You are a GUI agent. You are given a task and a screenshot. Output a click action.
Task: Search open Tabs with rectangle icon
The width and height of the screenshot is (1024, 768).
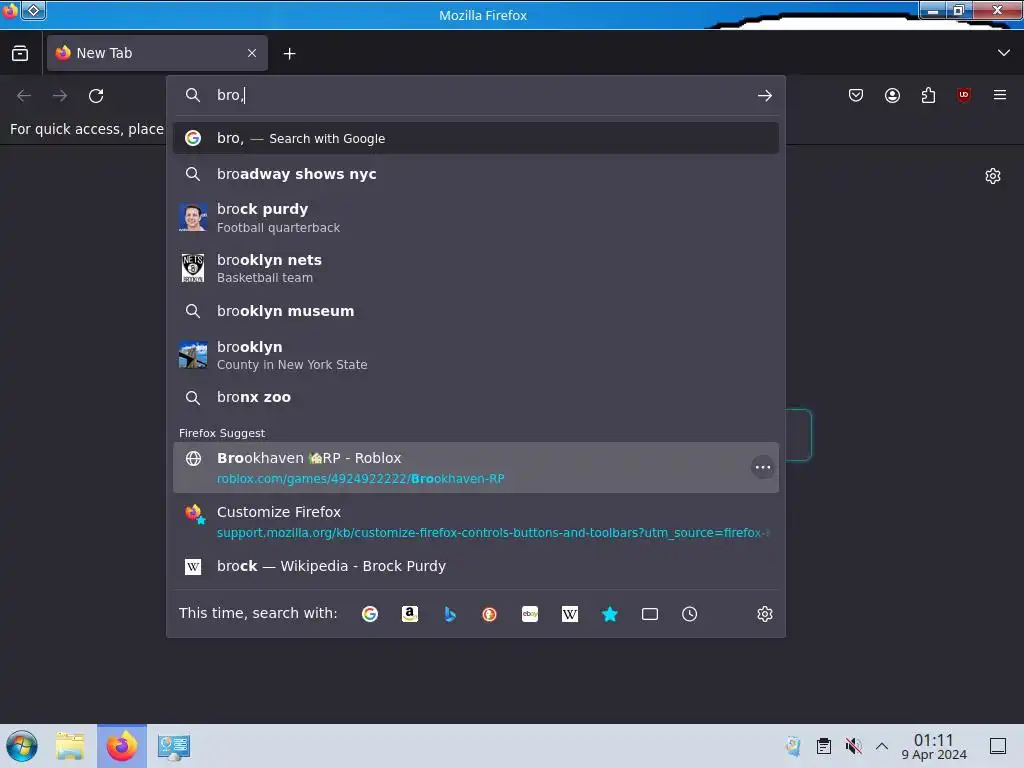(x=650, y=614)
